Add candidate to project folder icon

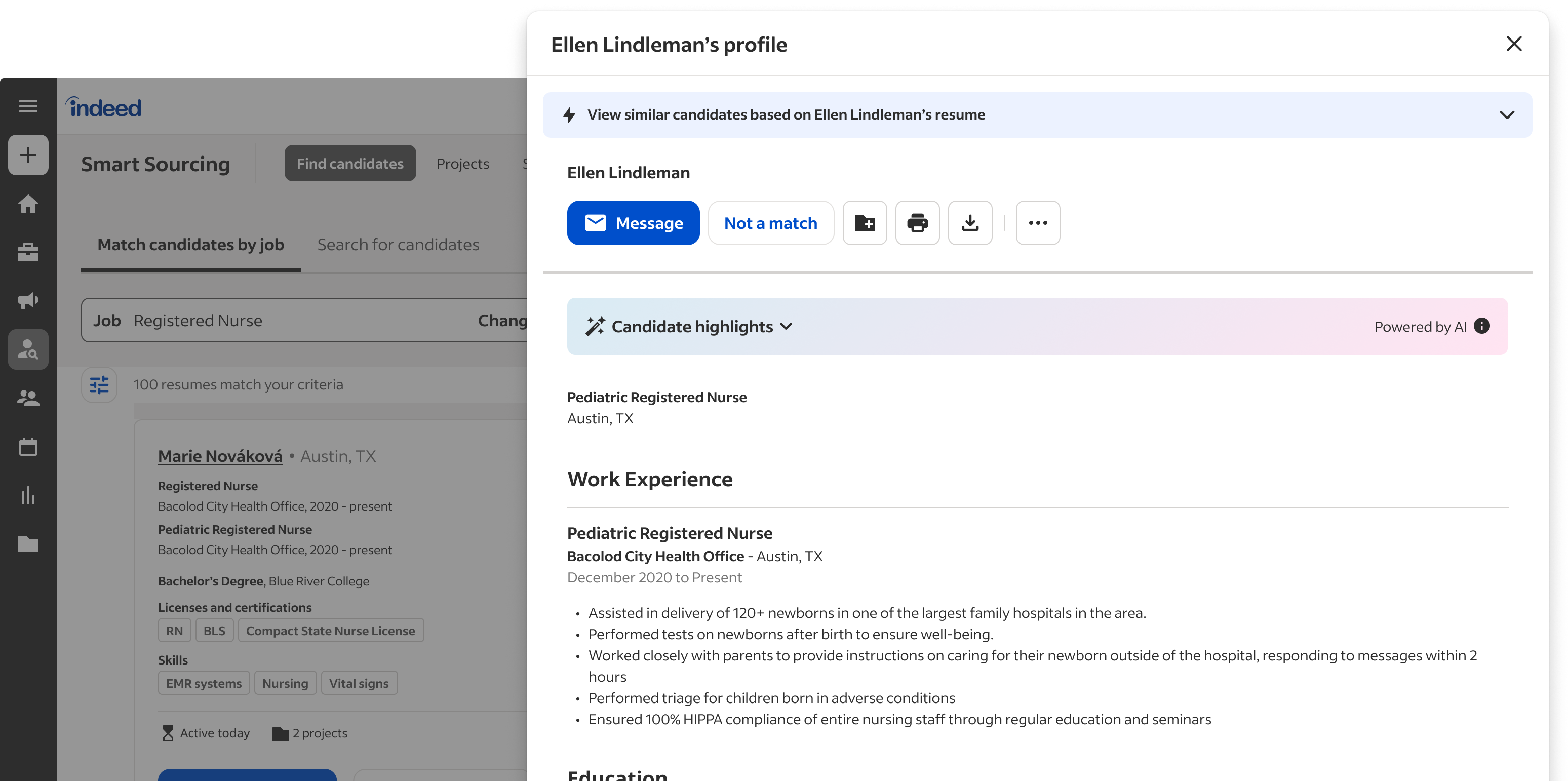865,223
